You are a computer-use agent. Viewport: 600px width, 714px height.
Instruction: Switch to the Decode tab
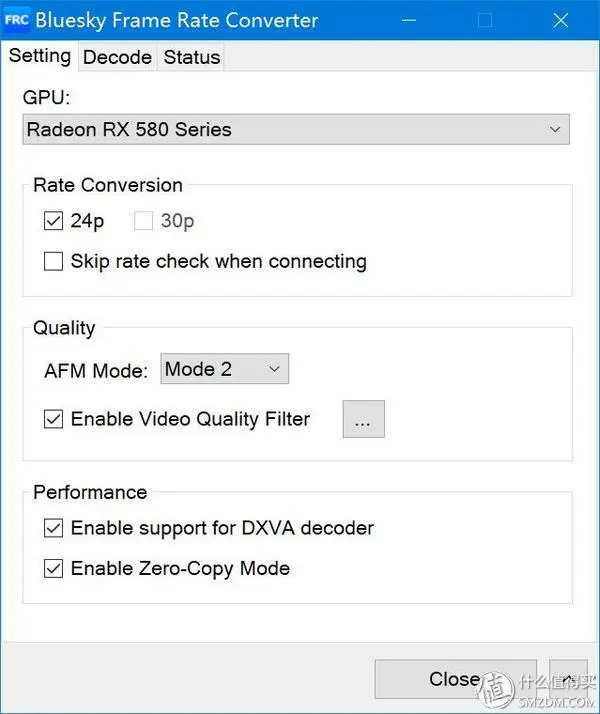117,57
